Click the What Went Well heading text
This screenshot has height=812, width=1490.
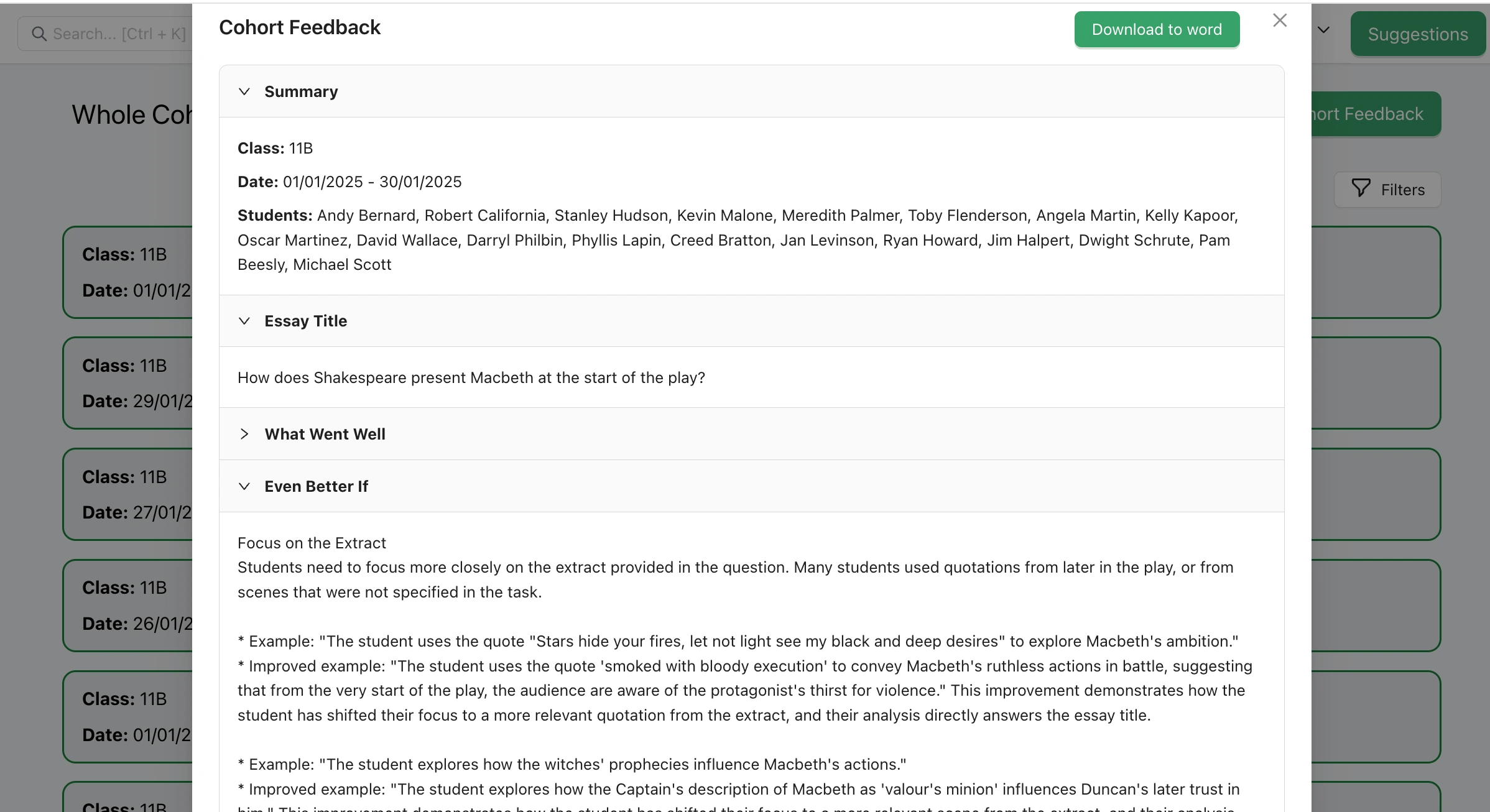click(x=325, y=435)
